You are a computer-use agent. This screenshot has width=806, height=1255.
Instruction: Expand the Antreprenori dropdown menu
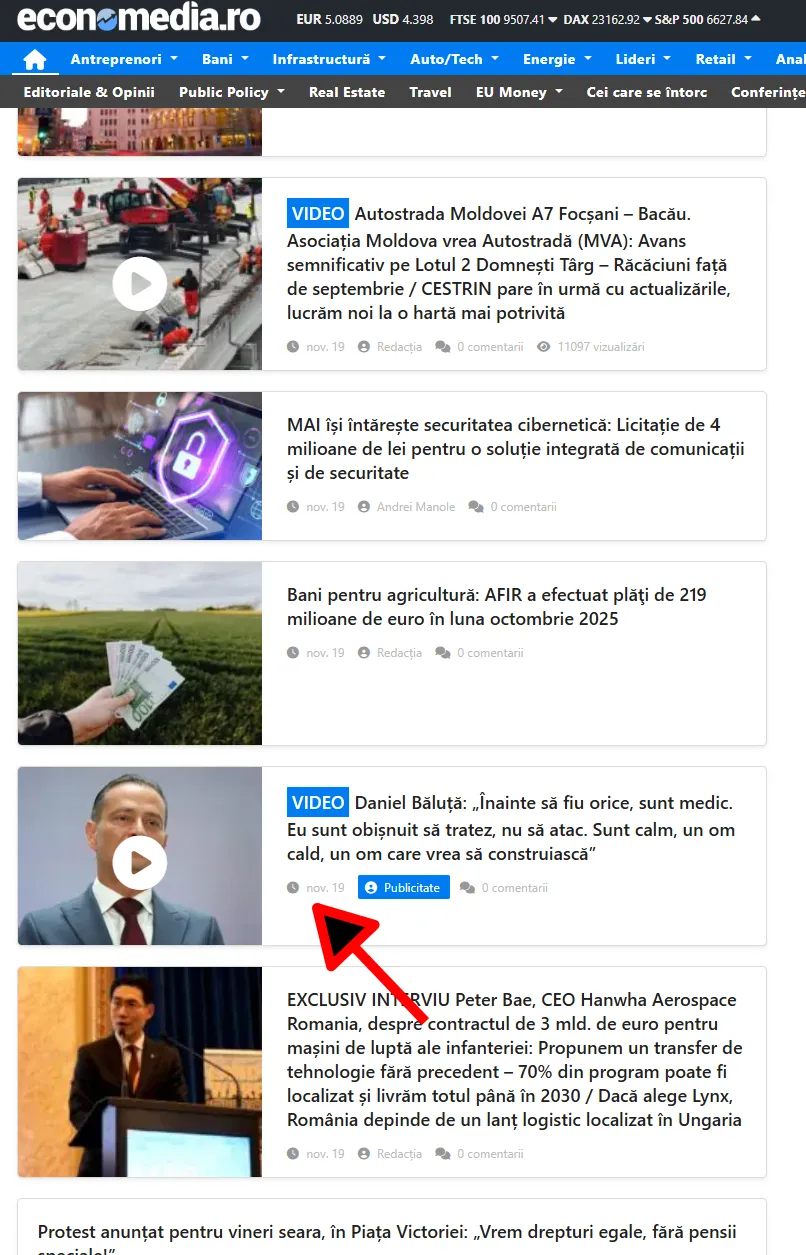click(124, 59)
